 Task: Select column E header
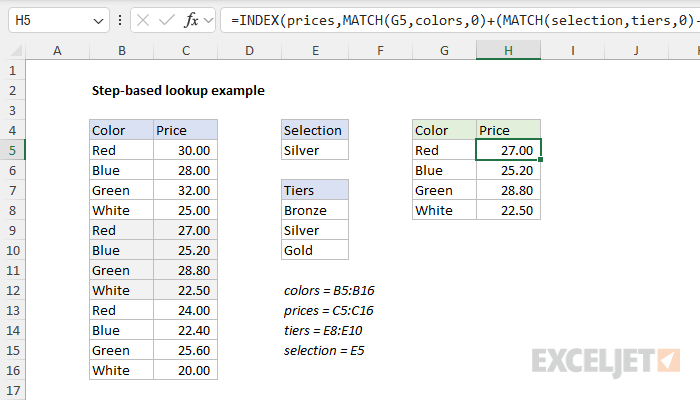(x=315, y=50)
